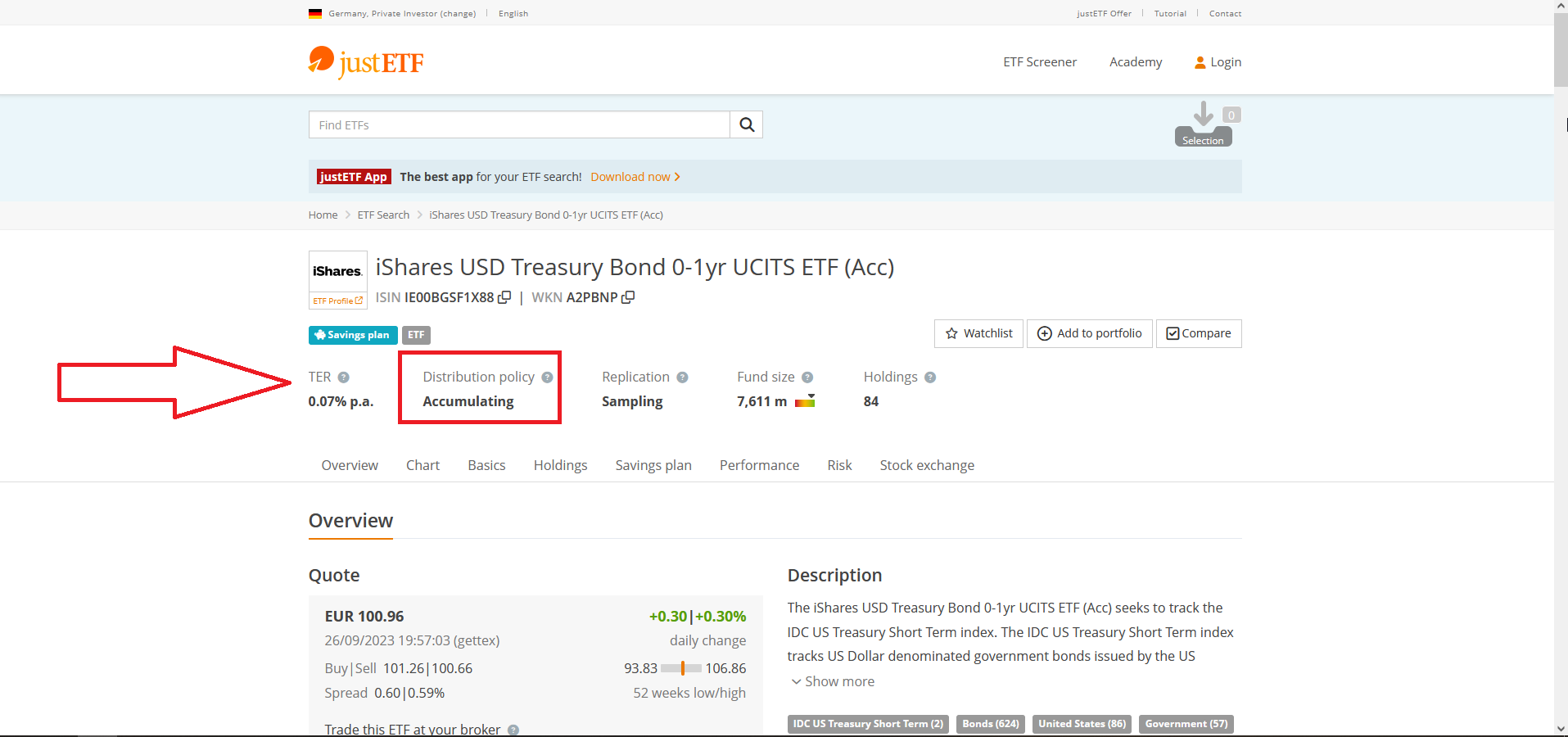Open the ETF Profile external link

point(337,301)
